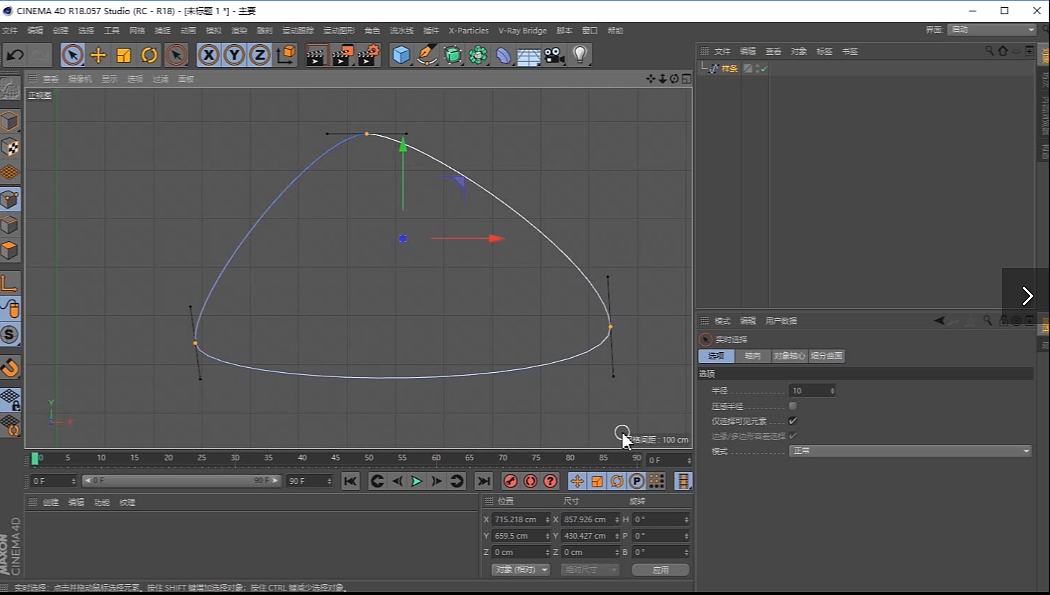Screen dimensions: 1050x595
Task: Open the blue Deformer icon
Action: tap(503, 55)
